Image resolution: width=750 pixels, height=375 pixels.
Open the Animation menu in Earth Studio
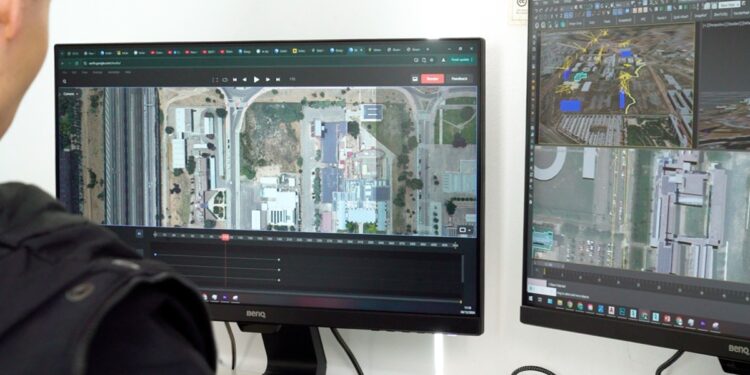point(113,72)
